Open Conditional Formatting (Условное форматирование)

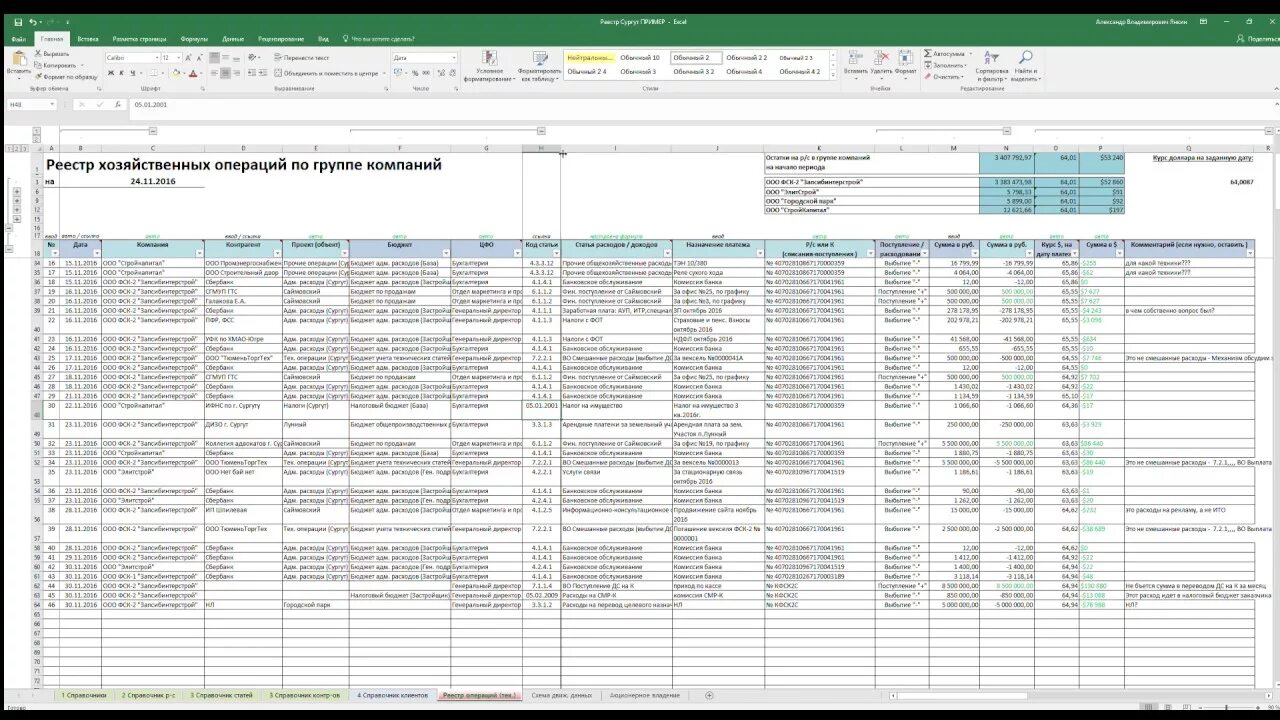click(490, 65)
